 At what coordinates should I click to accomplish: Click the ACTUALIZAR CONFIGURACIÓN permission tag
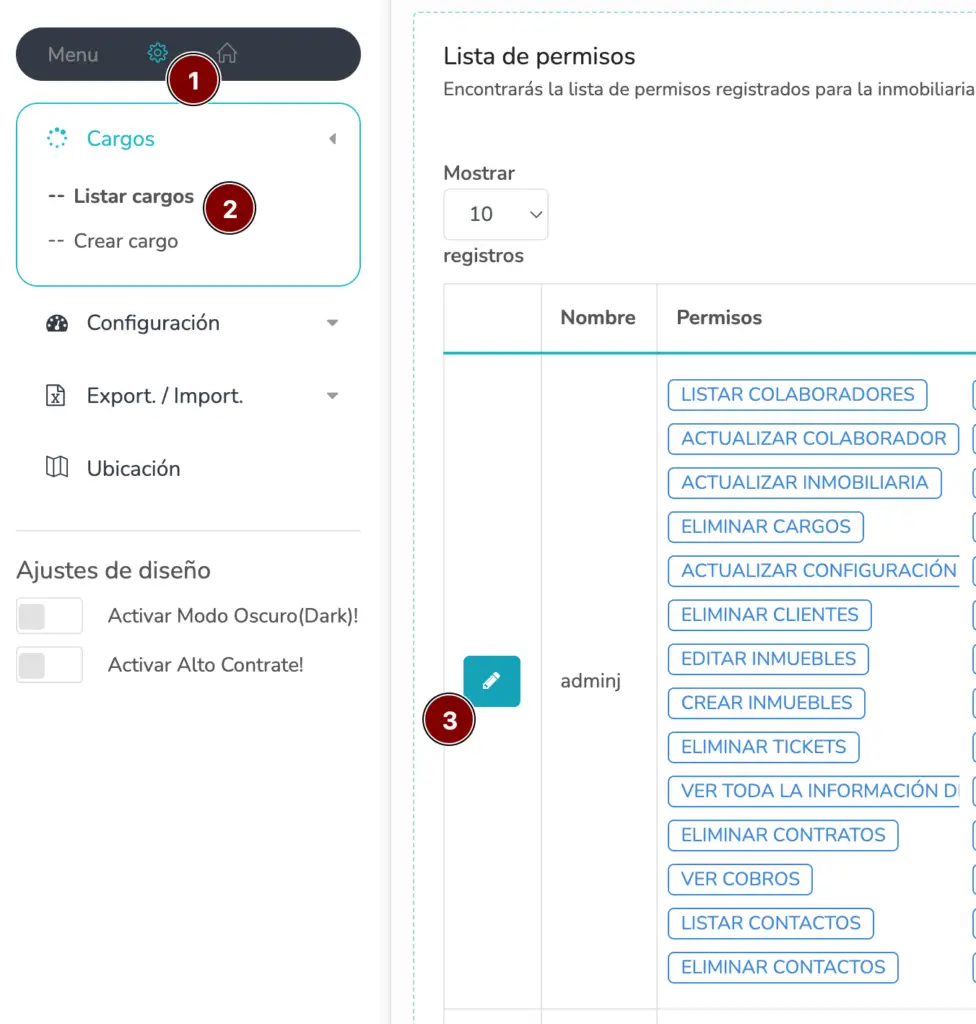point(813,571)
